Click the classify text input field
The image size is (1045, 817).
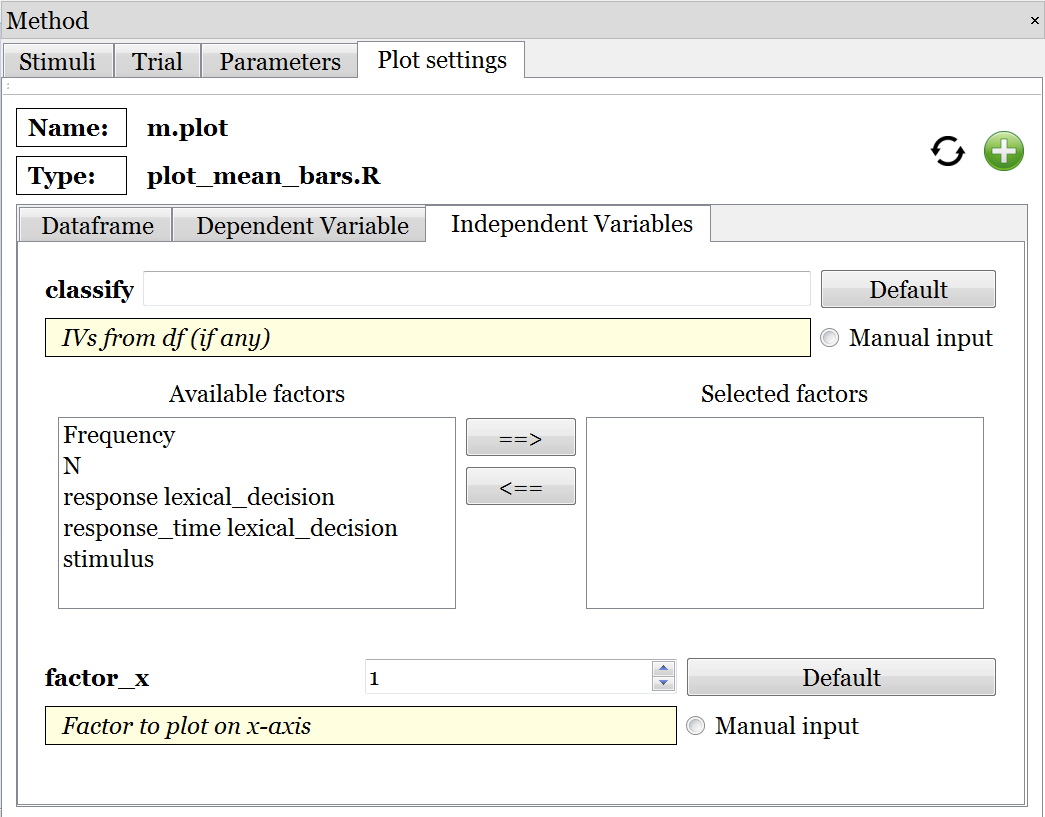[476, 290]
